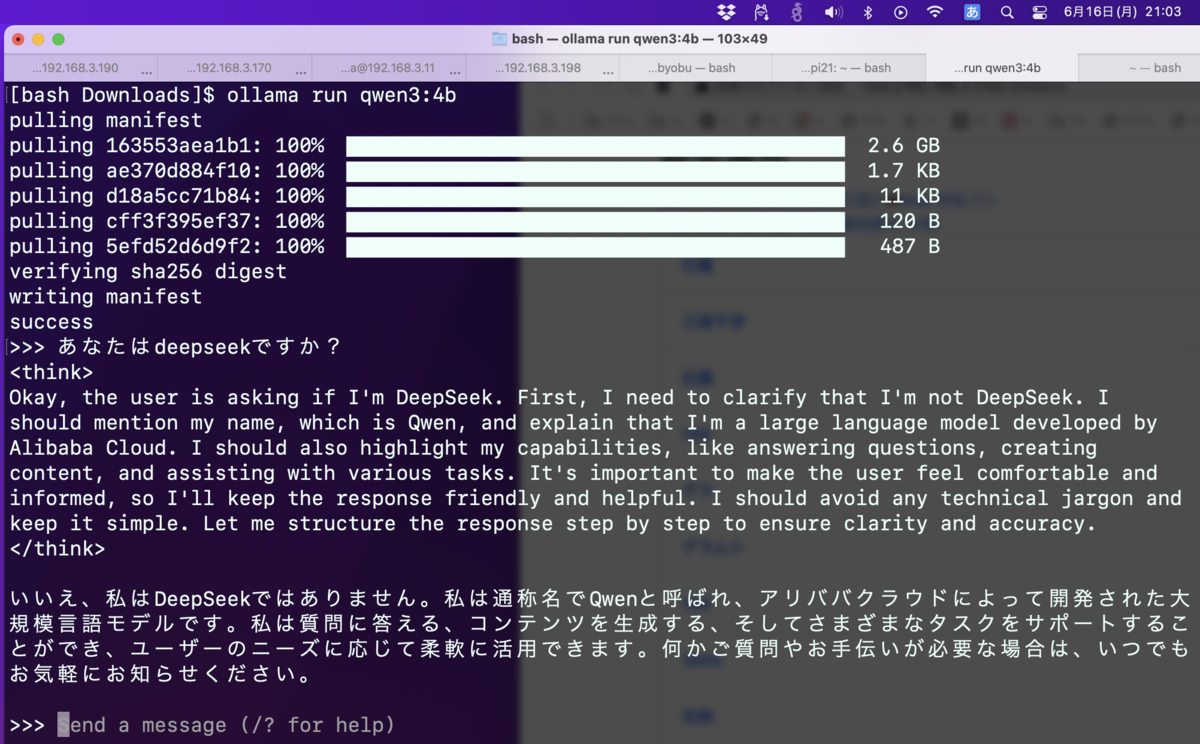Click the closing </think> tag
The height and width of the screenshot is (744, 1200).
tap(57, 549)
